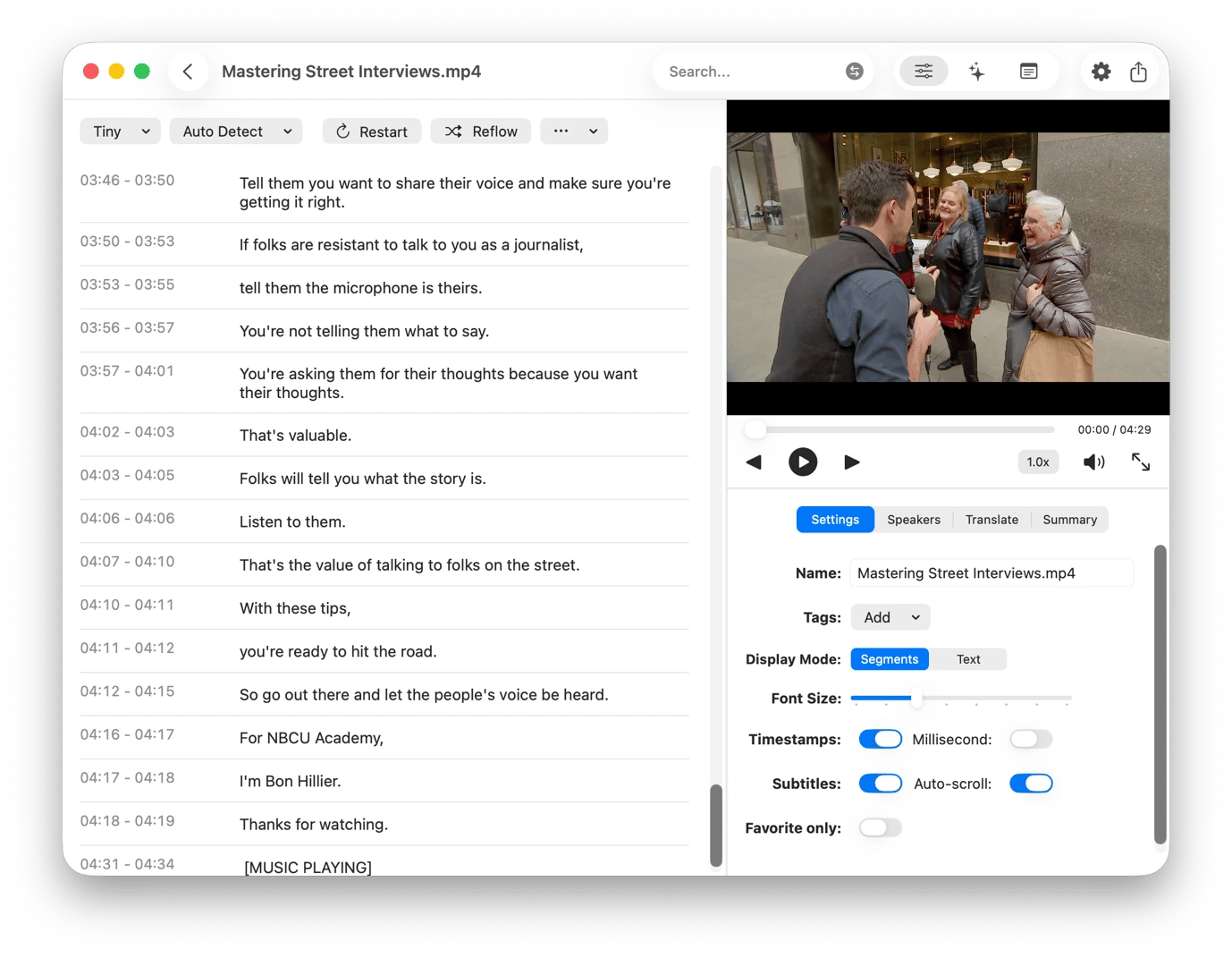Click the timestamp 04:16 - 04:17
1232x958 pixels.
coord(127,734)
